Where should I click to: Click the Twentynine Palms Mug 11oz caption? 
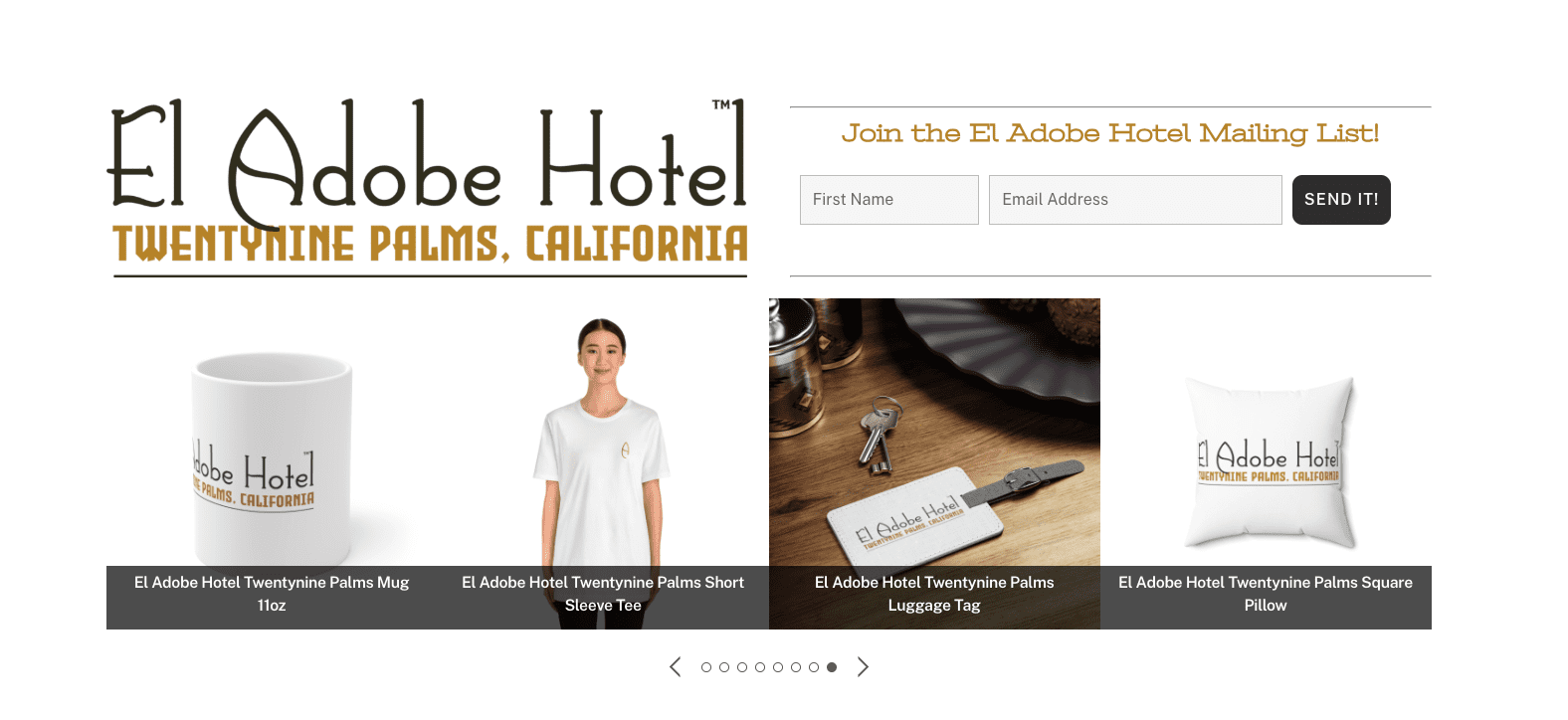coord(272,594)
